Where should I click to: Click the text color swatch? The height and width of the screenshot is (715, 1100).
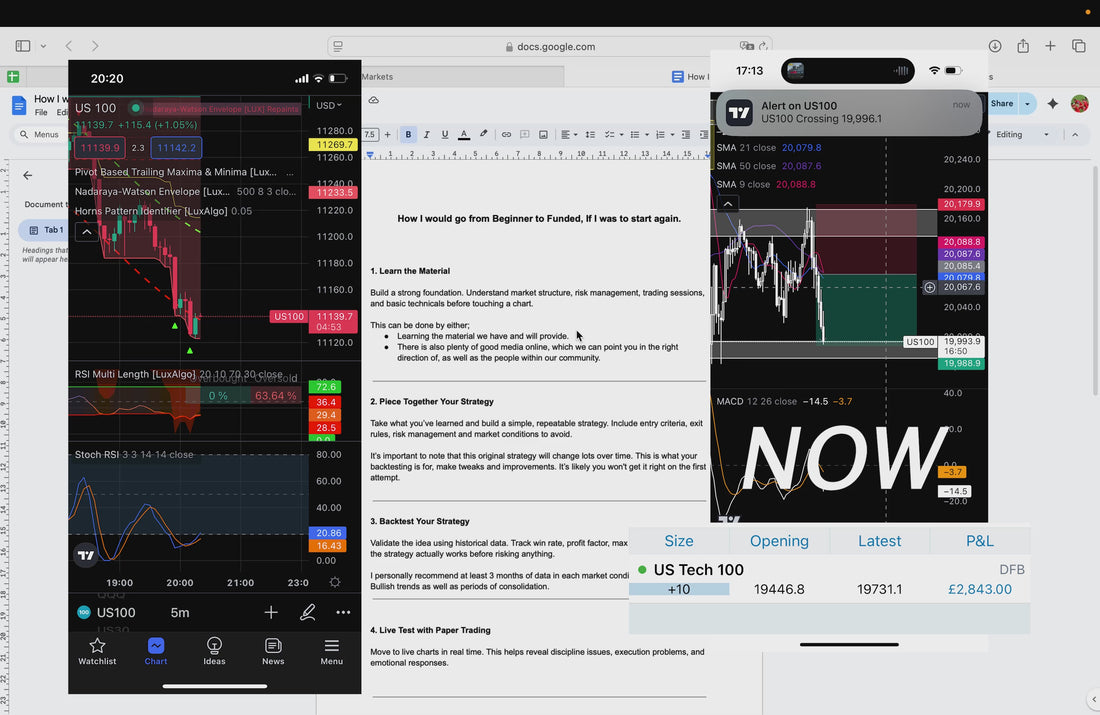pyautogui.click(x=464, y=134)
